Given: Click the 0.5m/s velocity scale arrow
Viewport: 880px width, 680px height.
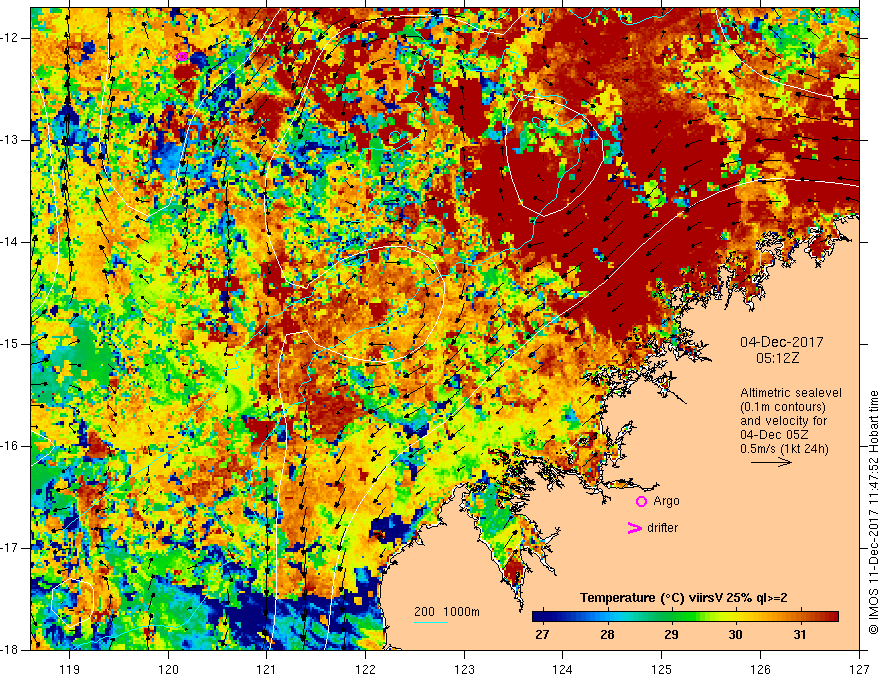Looking at the screenshot, I should click(771, 462).
